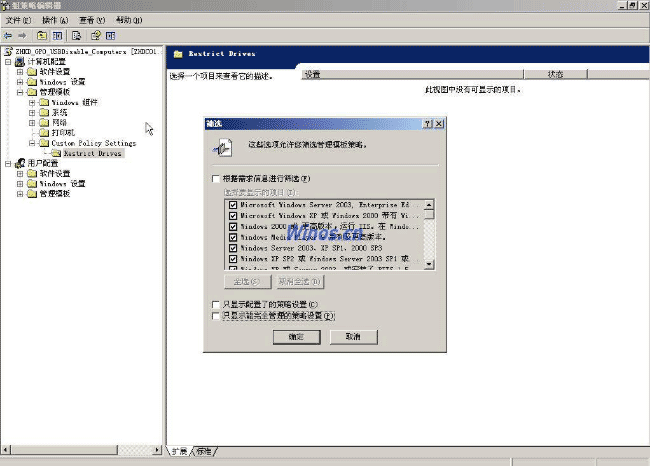Collapse the Custom Policy Settings node
Image resolution: width=650 pixels, height=467 pixels.
point(32,143)
